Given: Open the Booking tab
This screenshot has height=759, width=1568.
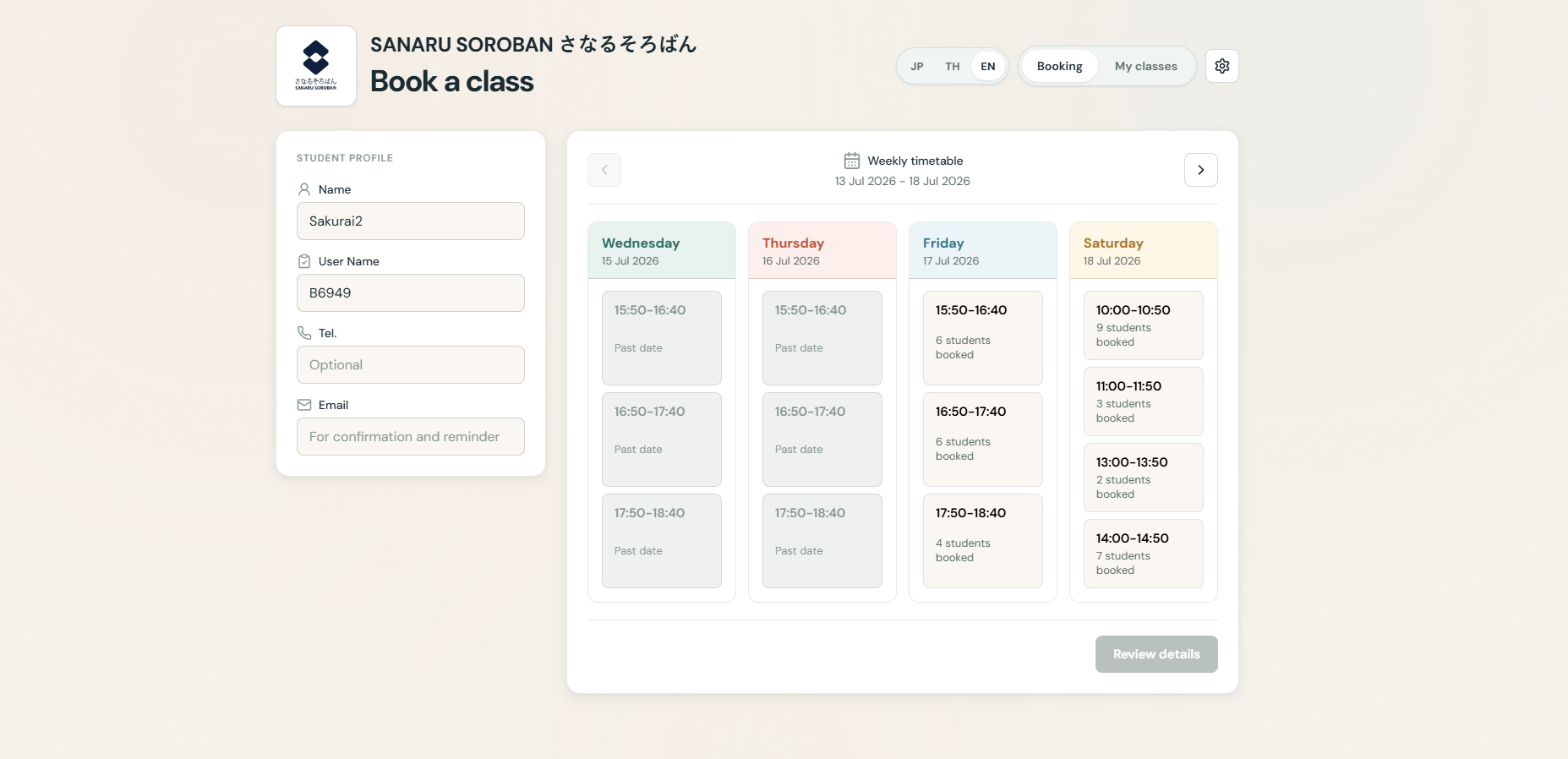Looking at the screenshot, I should tap(1059, 66).
